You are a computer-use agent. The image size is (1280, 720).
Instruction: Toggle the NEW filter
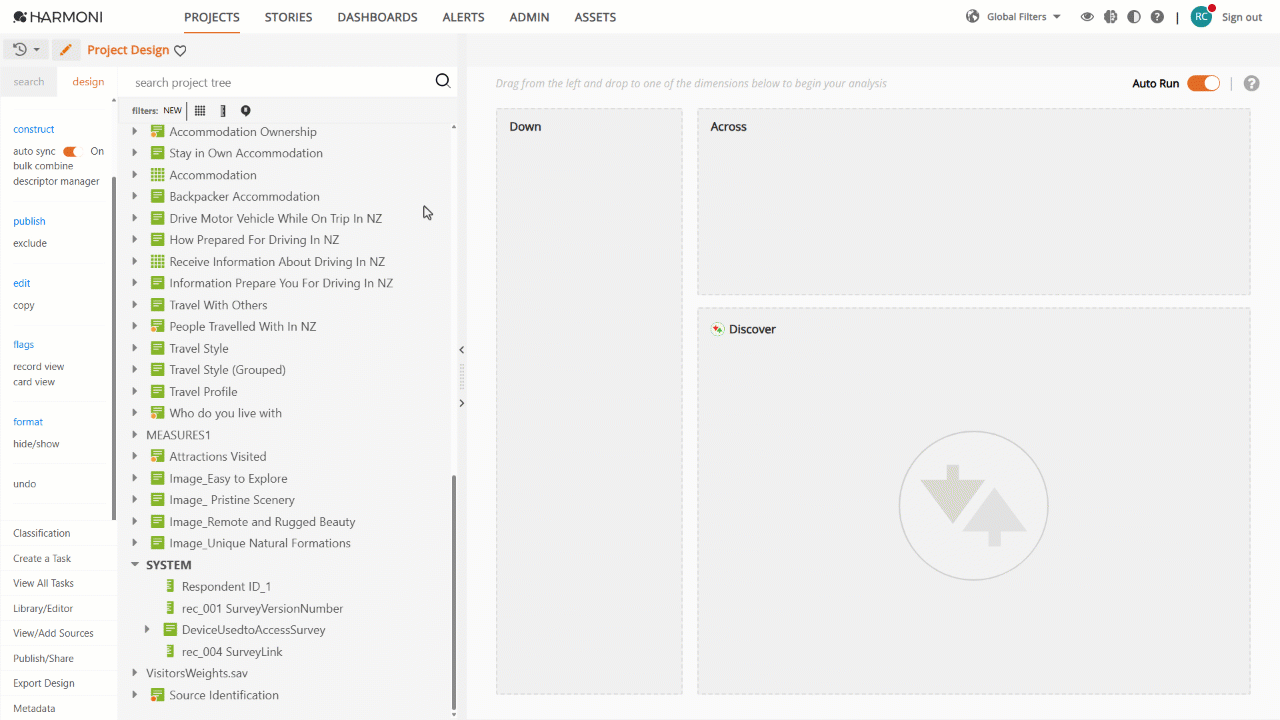pos(173,111)
